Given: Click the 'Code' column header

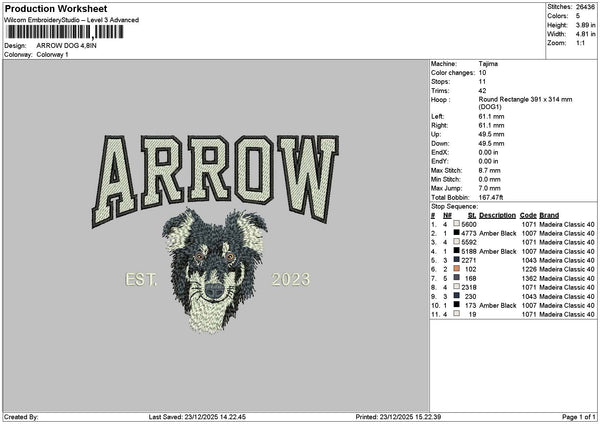Looking at the screenshot, I should click(x=528, y=215).
